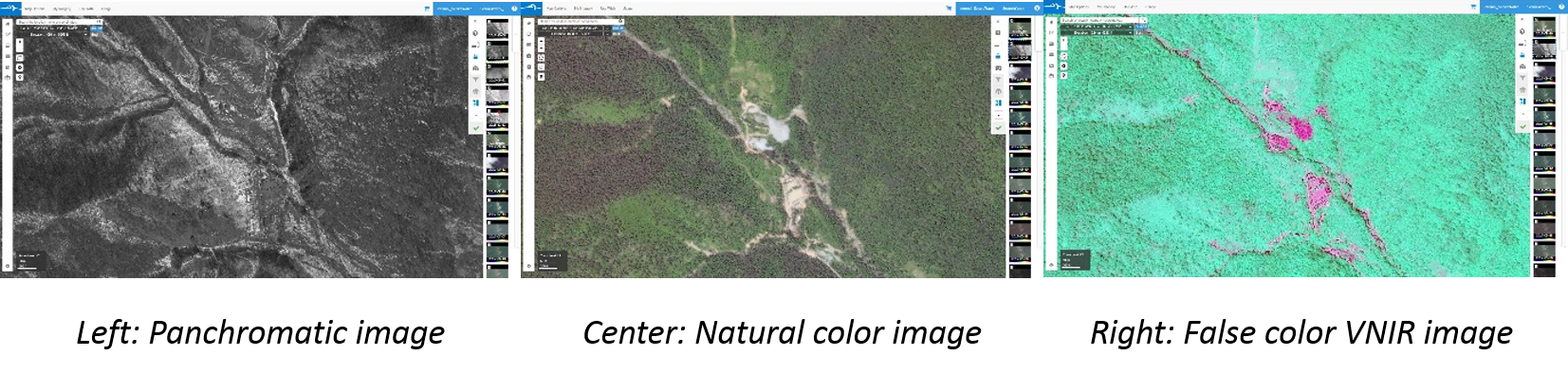
Task: Select the blue split-view icon in natural color toolbar
Action: pyautogui.click(x=998, y=103)
